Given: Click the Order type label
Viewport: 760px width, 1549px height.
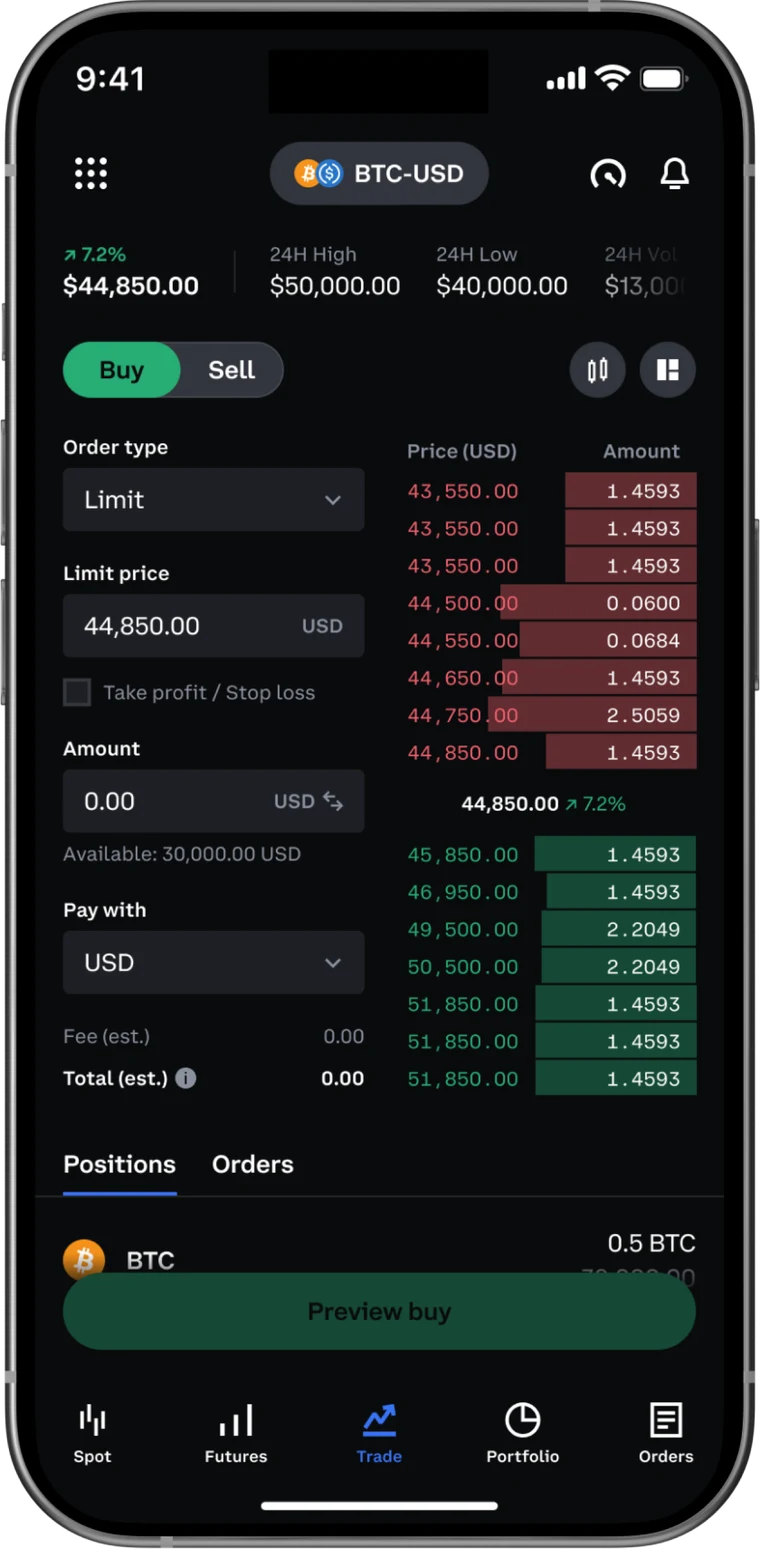Looking at the screenshot, I should pyautogui.click(x=116, y=447).
